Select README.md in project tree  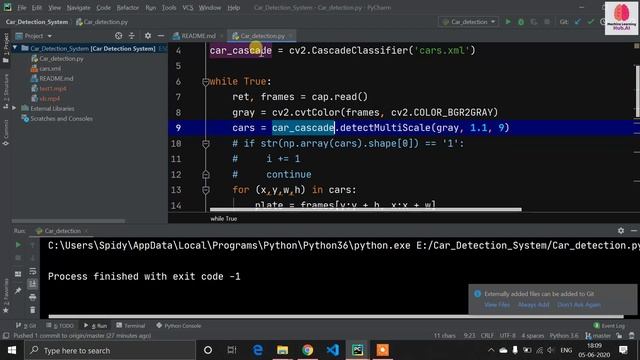[56, 78]
